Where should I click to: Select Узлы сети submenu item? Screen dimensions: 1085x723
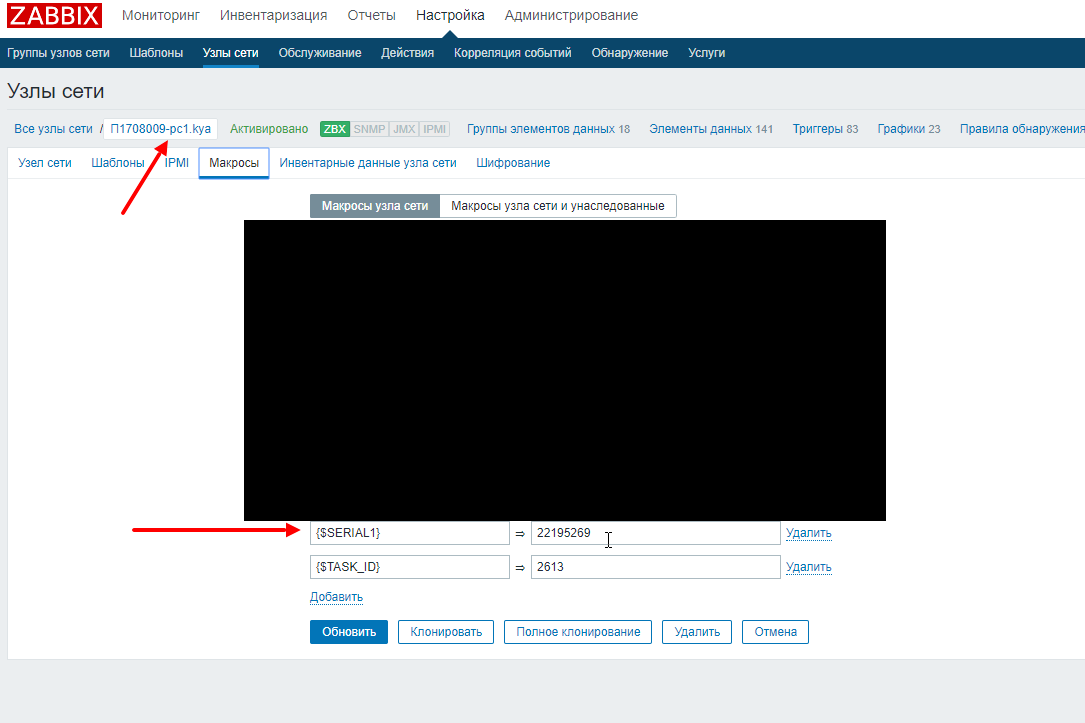pyautogui.click(x=230, y=53)
